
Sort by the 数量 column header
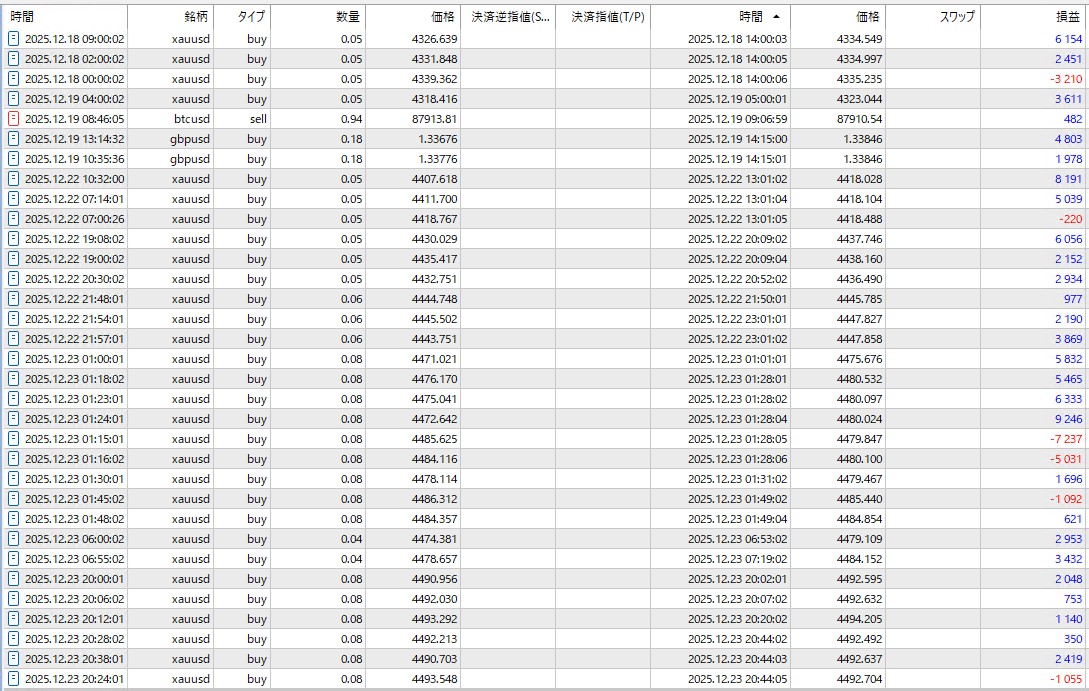(348, 17)
